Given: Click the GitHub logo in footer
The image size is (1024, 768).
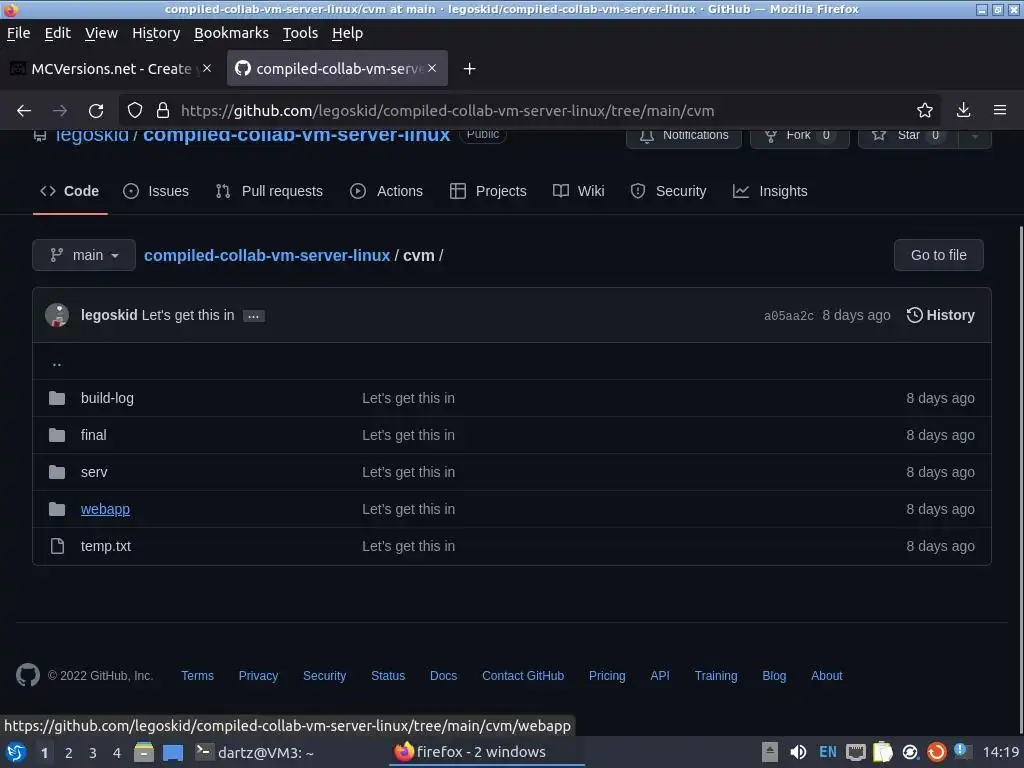Looking at the screenshot, I should [28, 675].
